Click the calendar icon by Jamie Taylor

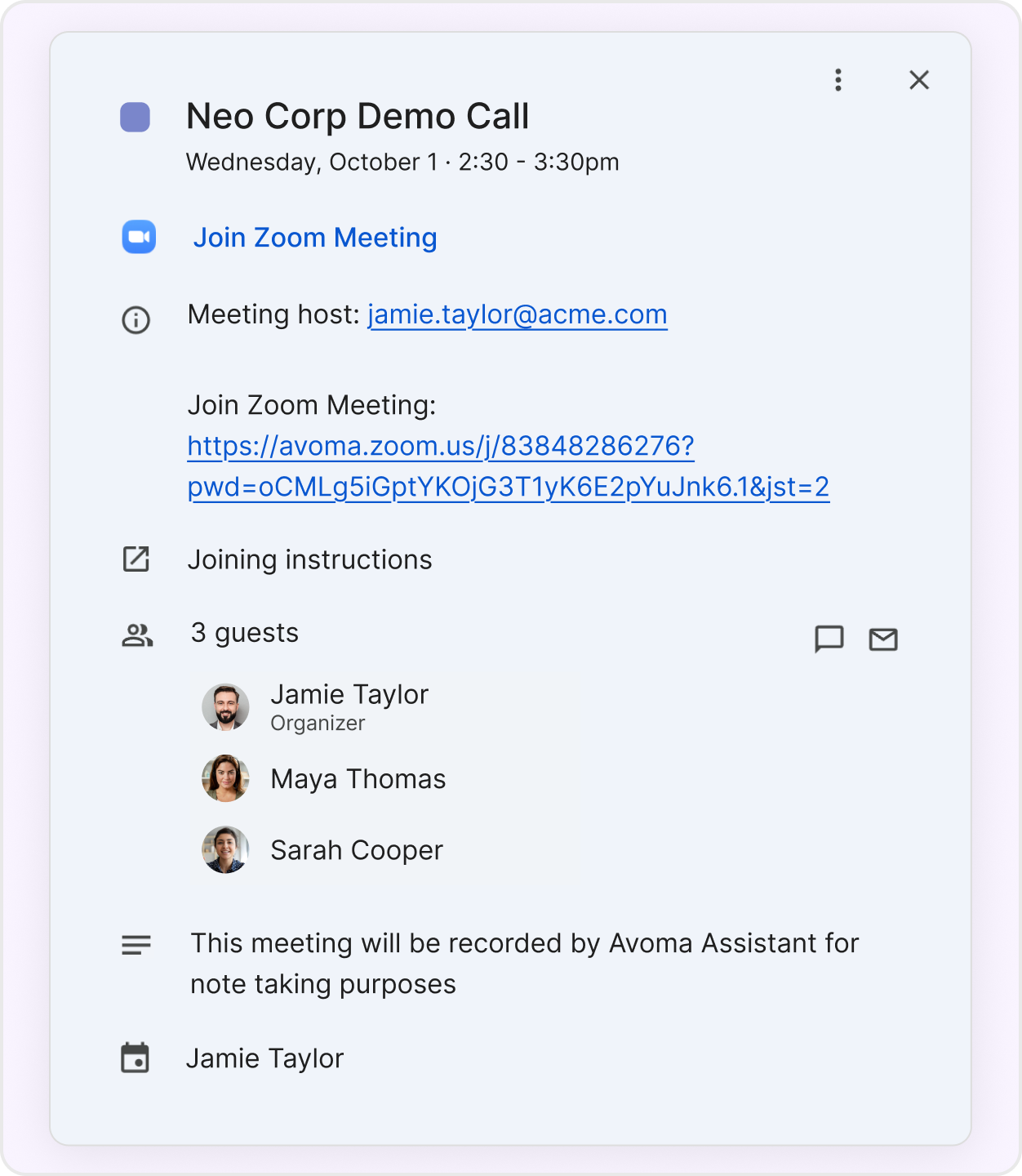136,1058
